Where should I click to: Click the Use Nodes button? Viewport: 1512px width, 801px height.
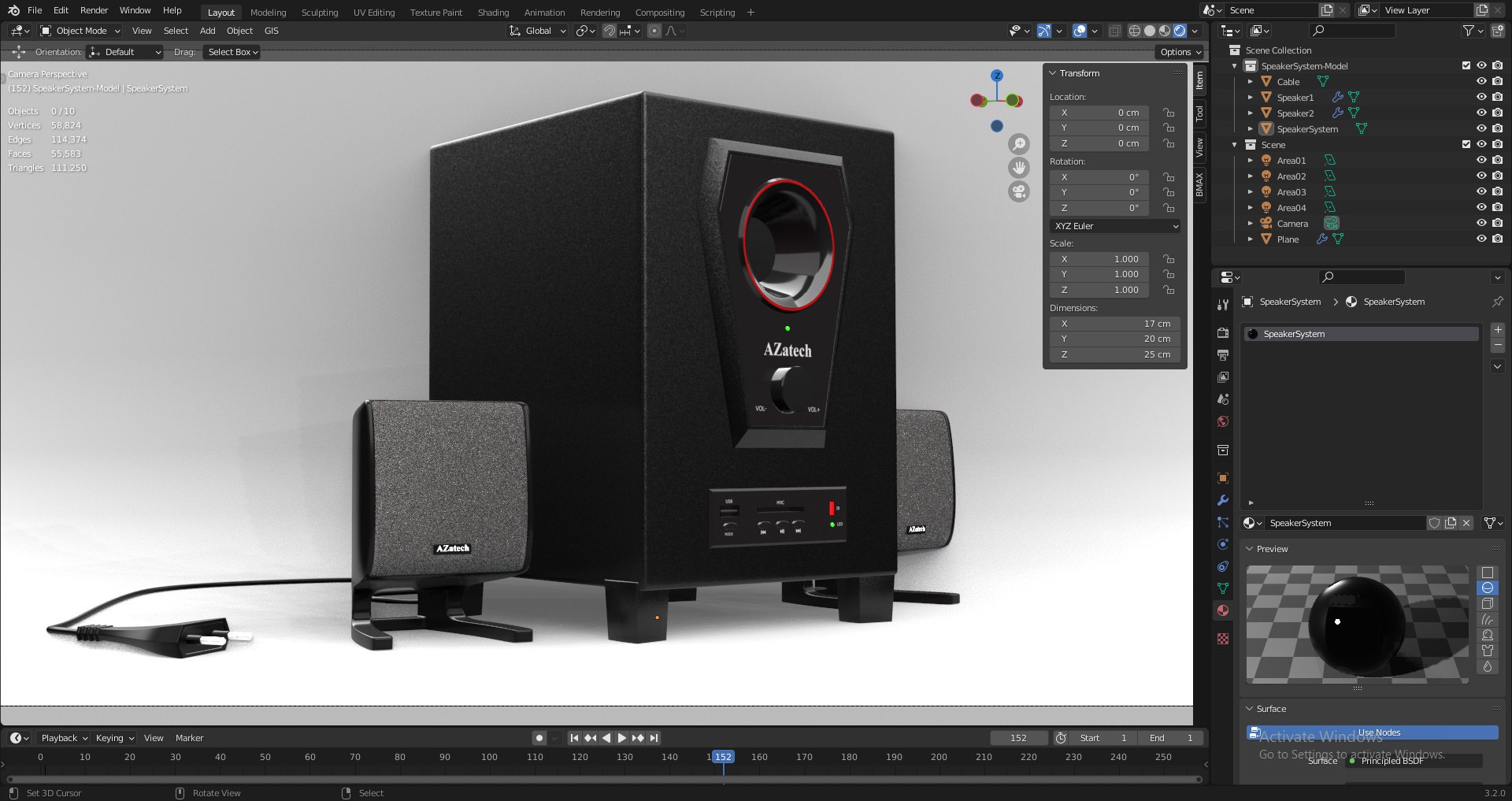[x=1372, y=732]
